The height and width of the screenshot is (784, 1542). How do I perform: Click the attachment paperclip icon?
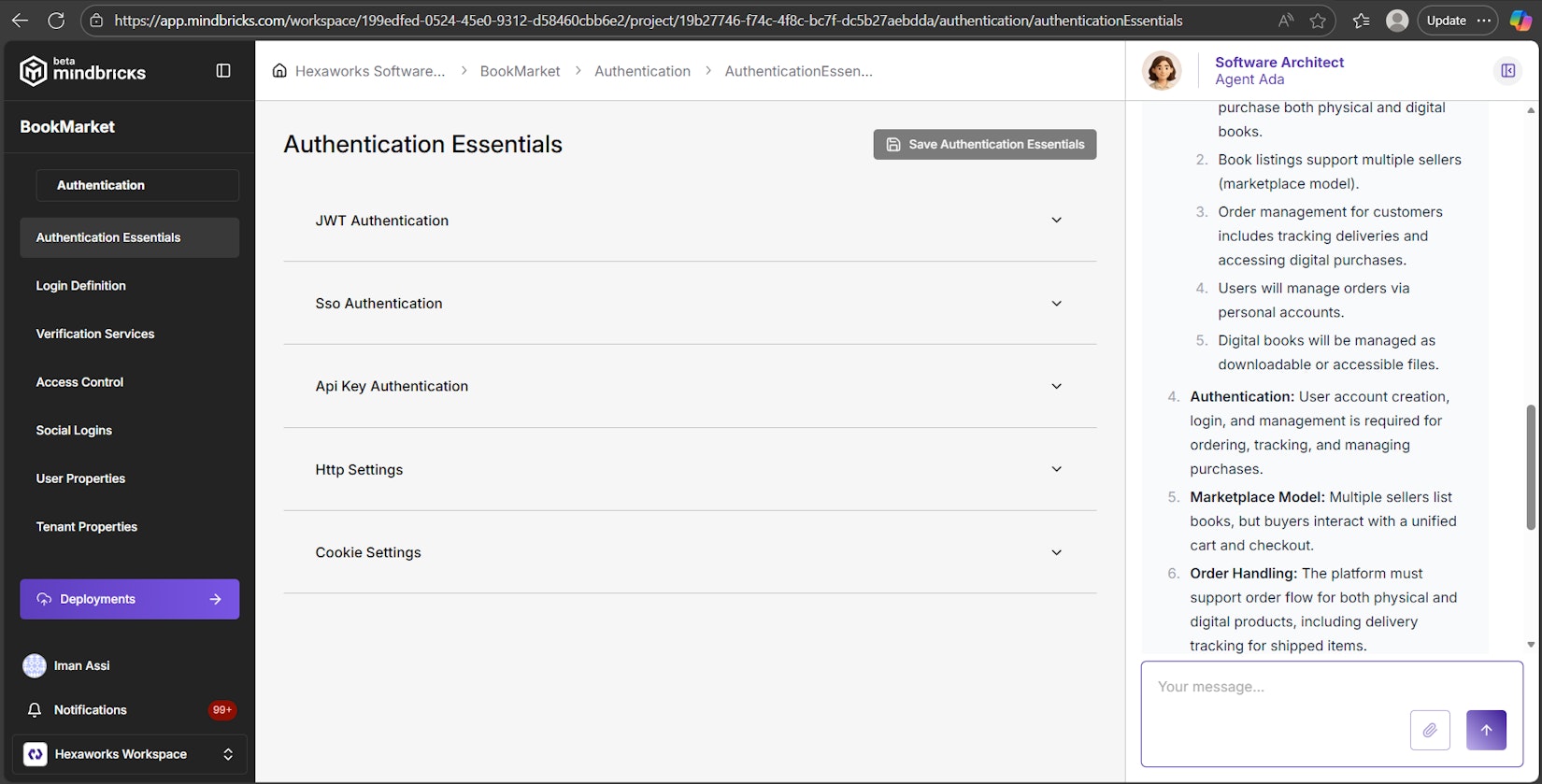pos(1429,730)
